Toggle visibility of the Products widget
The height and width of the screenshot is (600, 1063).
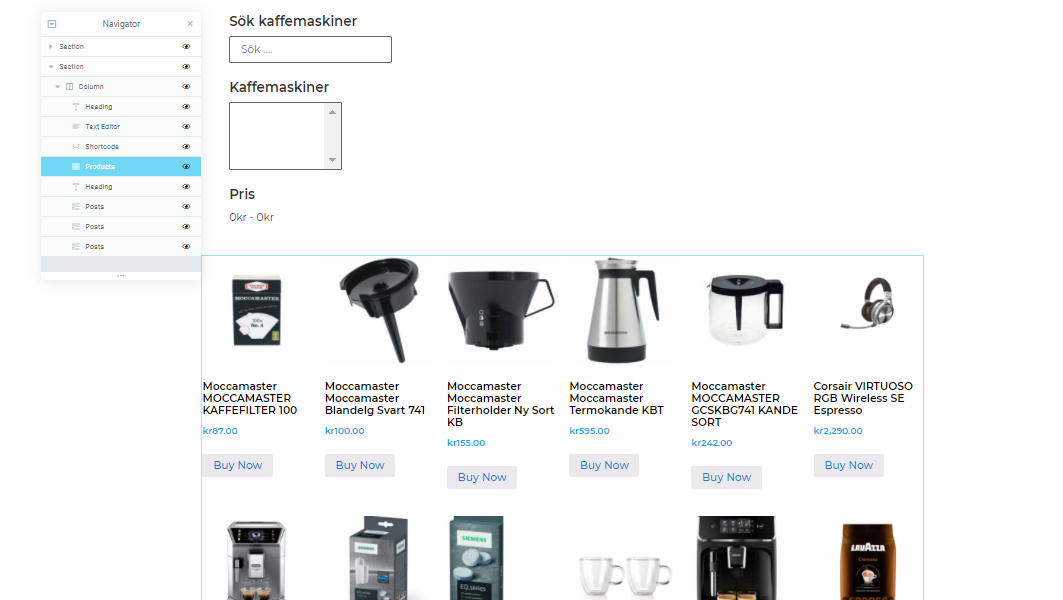click(x=186, y=167)
